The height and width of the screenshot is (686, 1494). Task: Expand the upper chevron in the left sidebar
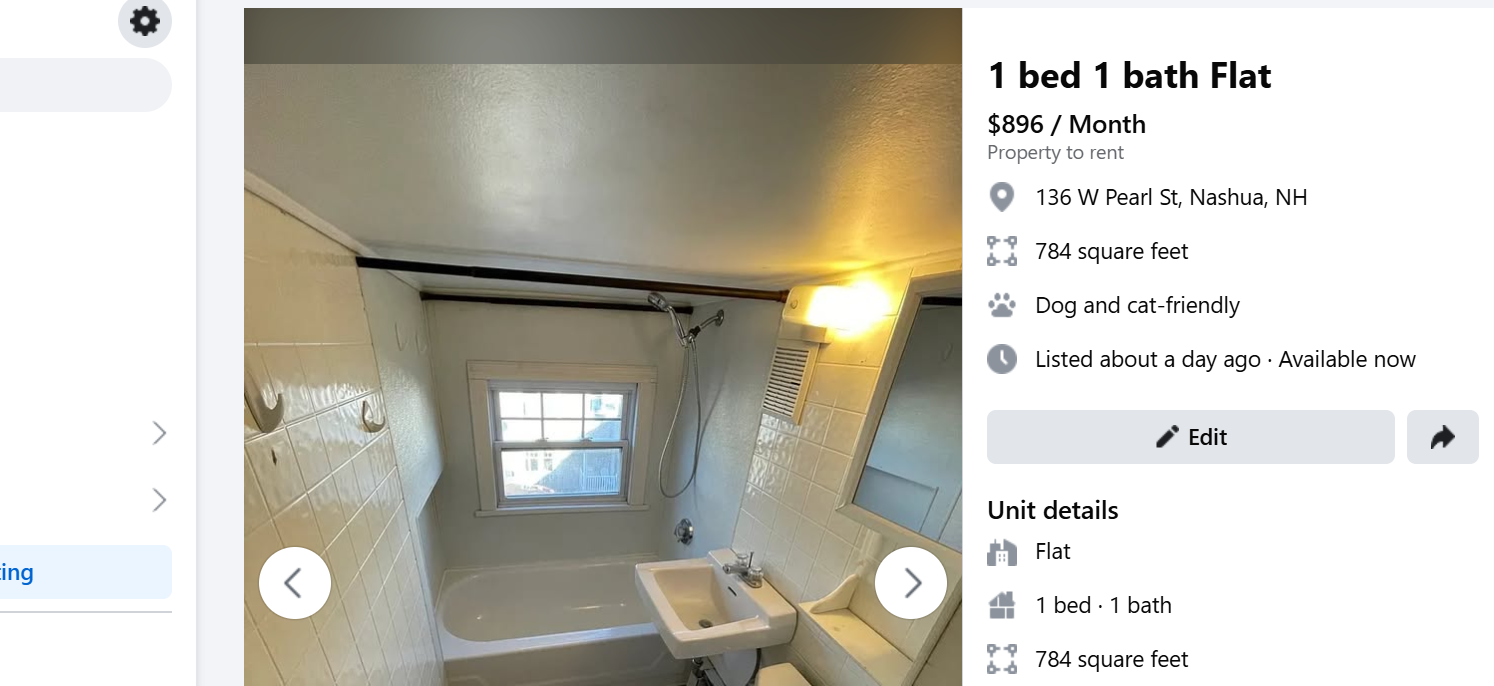click(x=159, y=433)
